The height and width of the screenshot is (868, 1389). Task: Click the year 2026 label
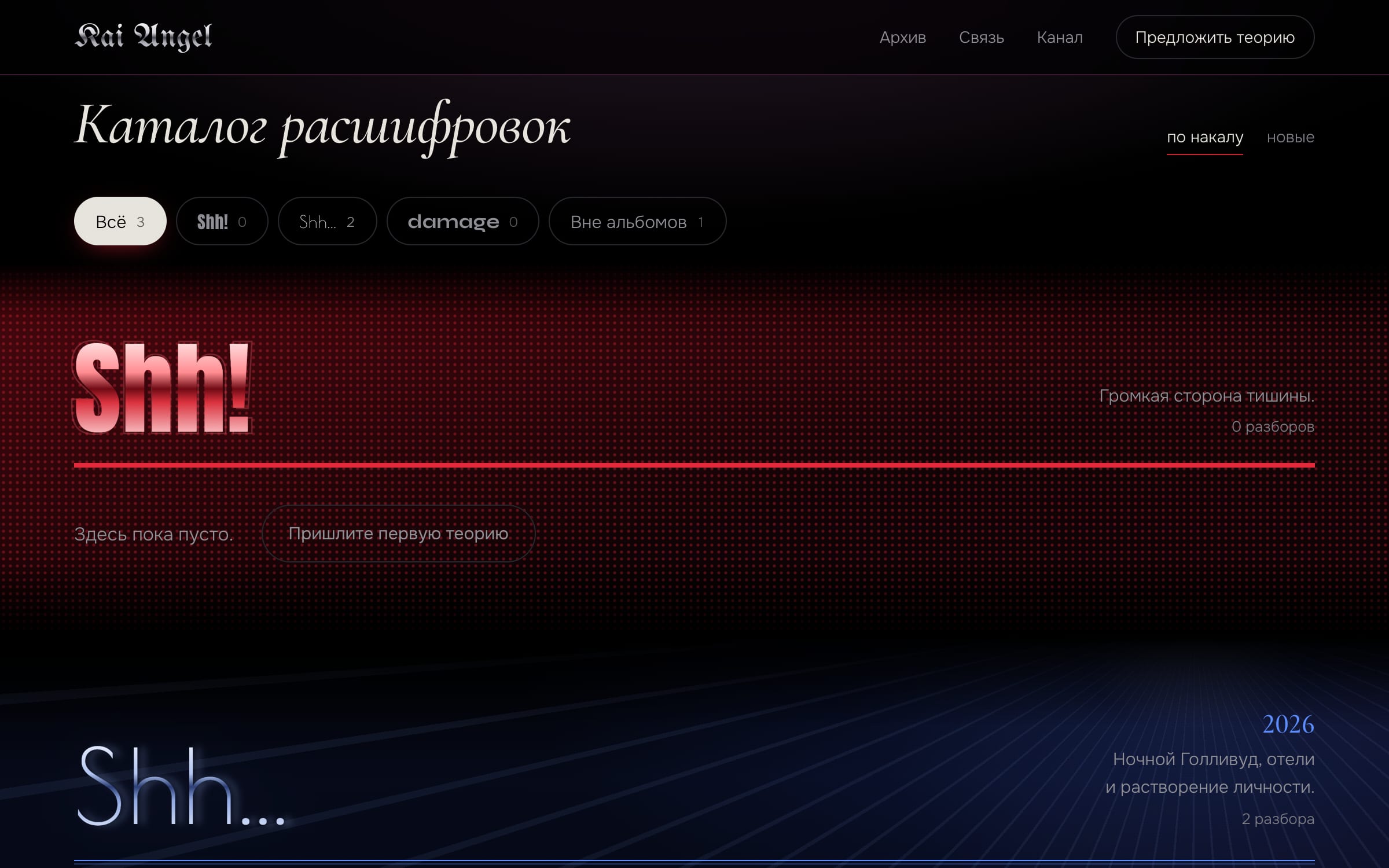1288,724
